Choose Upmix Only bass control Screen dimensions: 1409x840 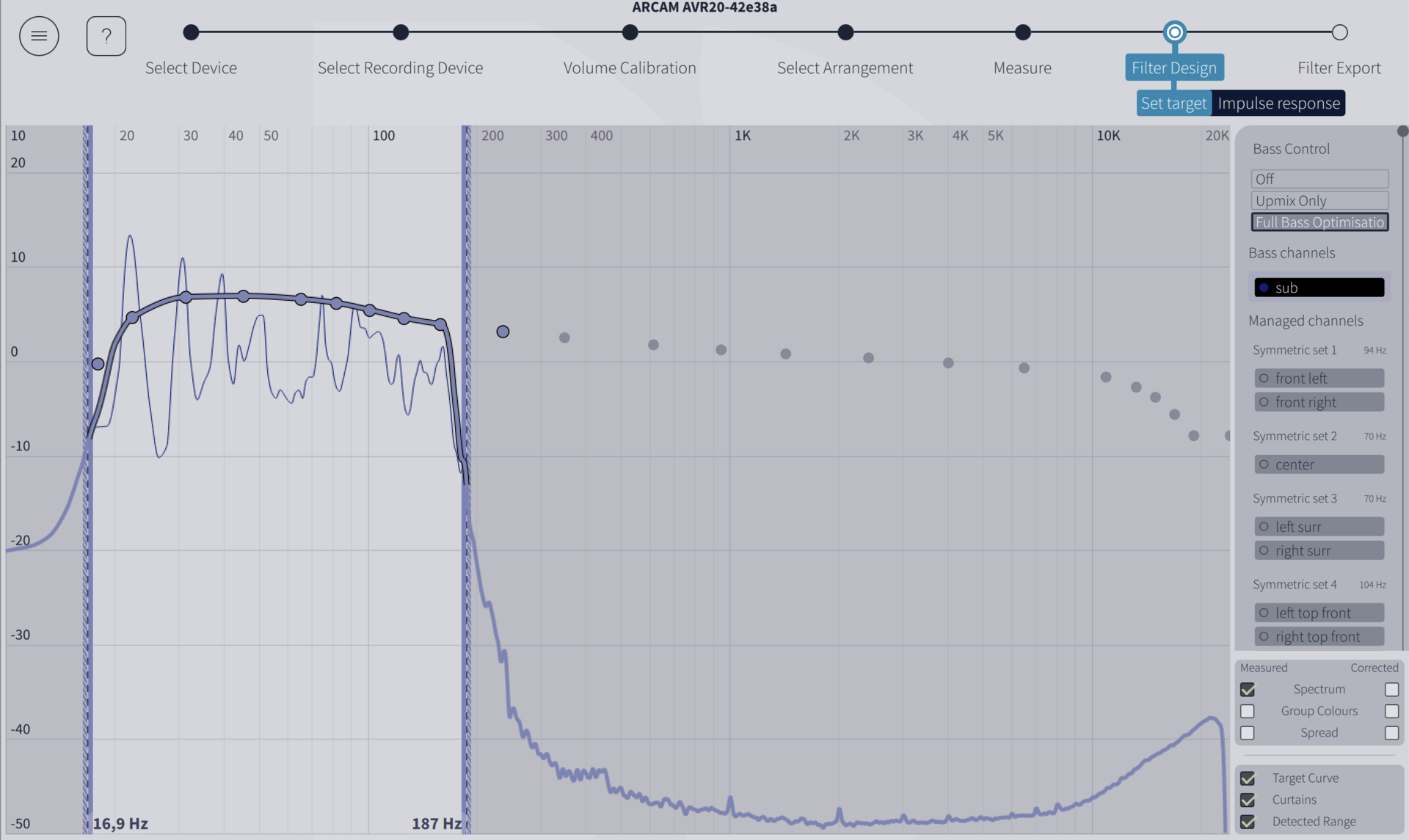[x=1319, y=201]
